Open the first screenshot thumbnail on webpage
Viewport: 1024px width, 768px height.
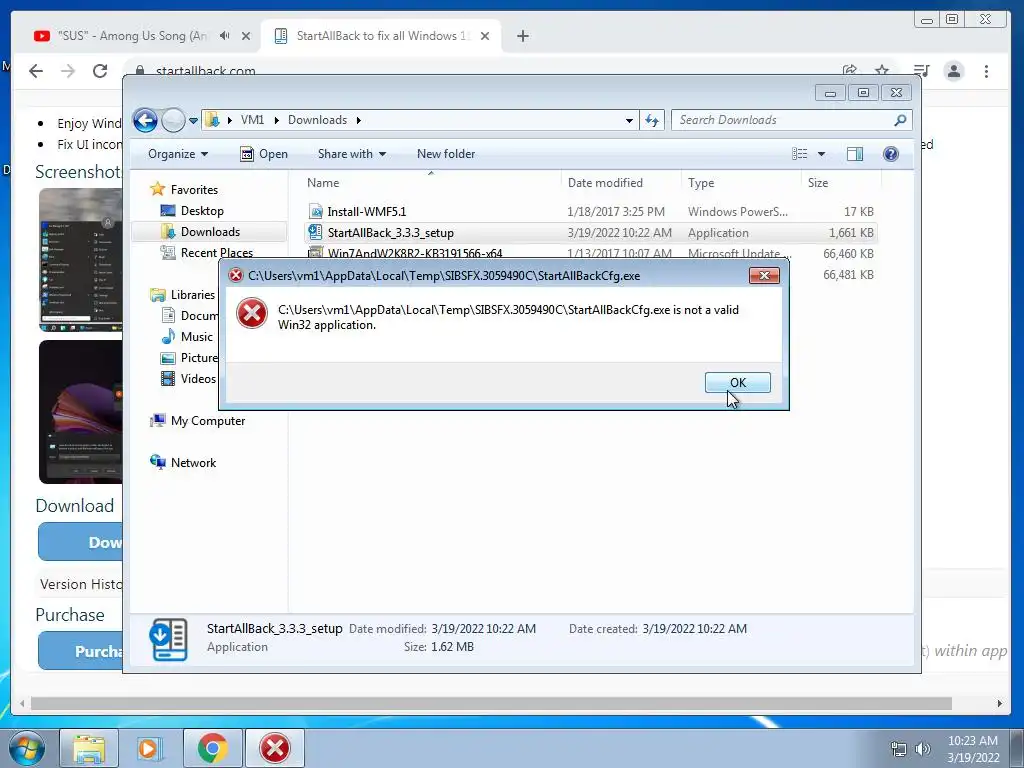tap(80, 259)
